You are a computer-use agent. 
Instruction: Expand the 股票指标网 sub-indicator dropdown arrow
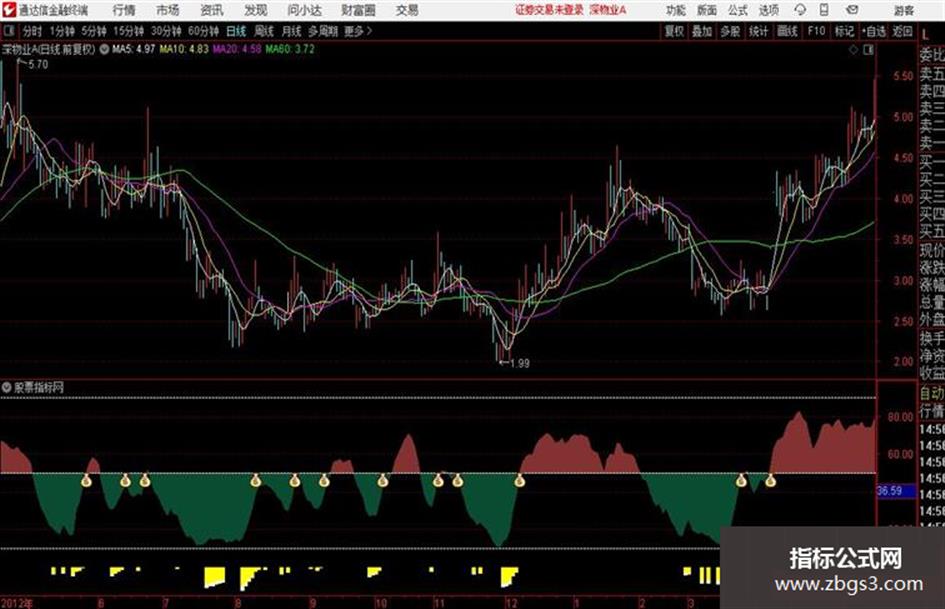point(7,387)
